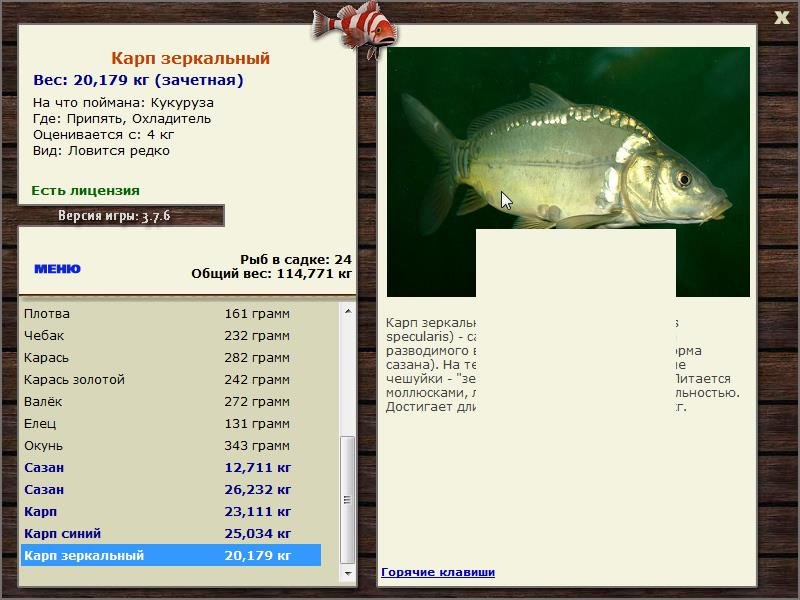800x600 pixels.
Task: Select Плотва 161 грамм in list
Action: coord(171,314)
